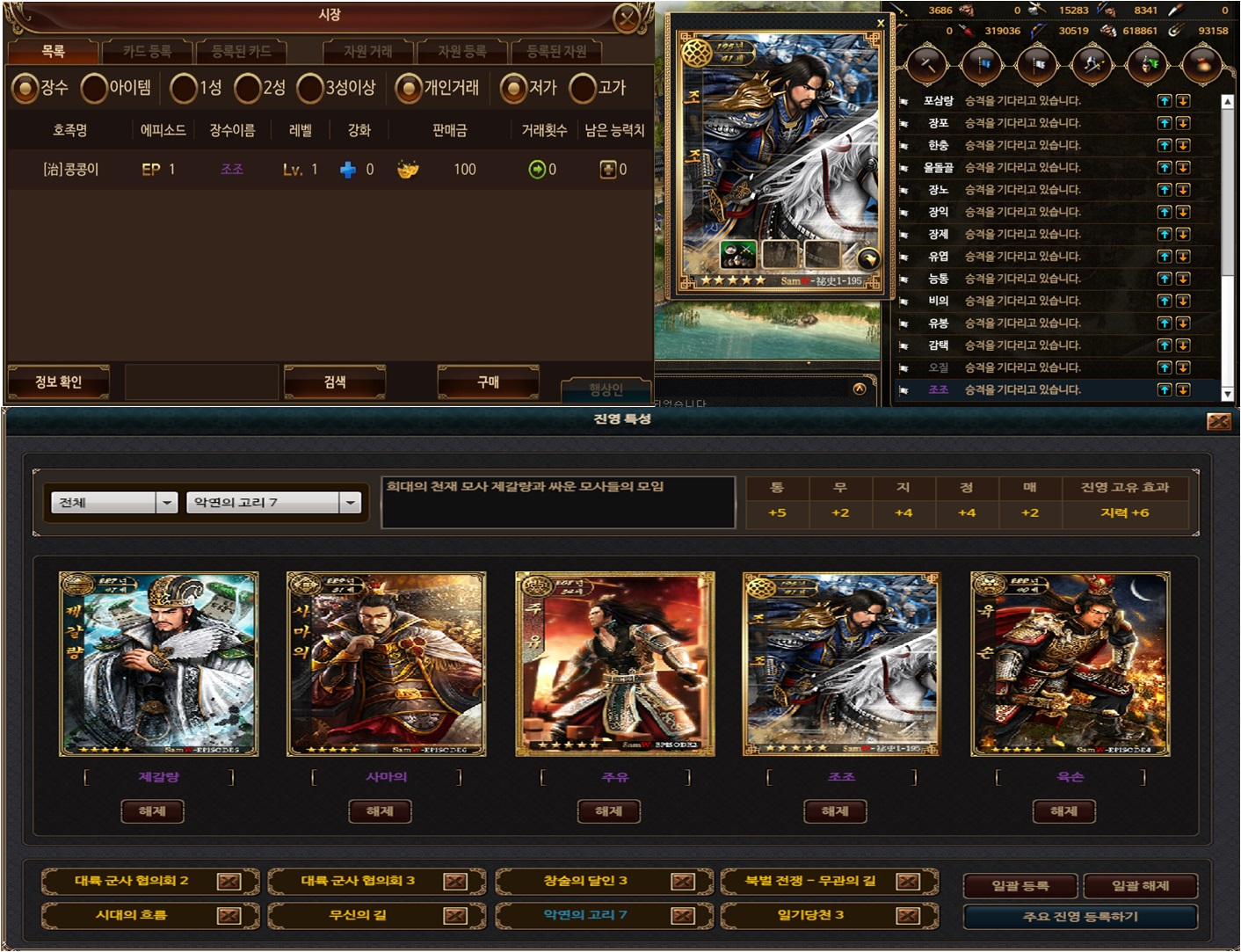Click the promotion list scrollbar up arrow
Image resolution: width=1241 pixels, height=952 pixels.
point(1228,102)
